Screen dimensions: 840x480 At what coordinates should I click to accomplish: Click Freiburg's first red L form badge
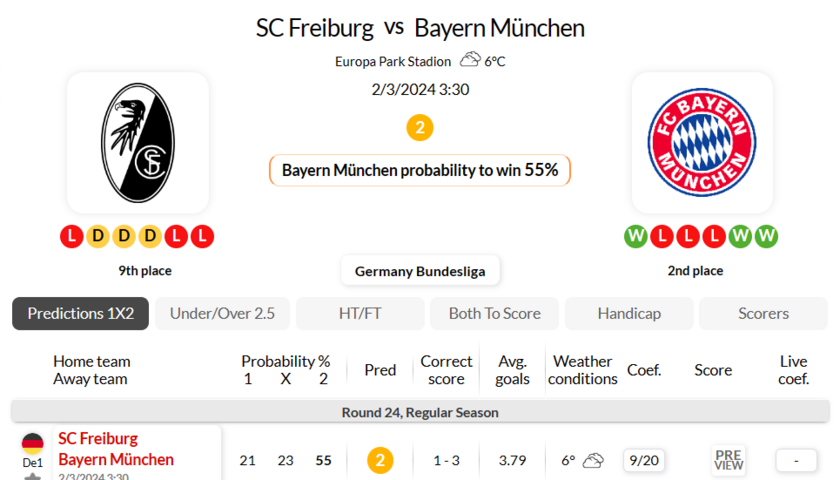[71, 237]
